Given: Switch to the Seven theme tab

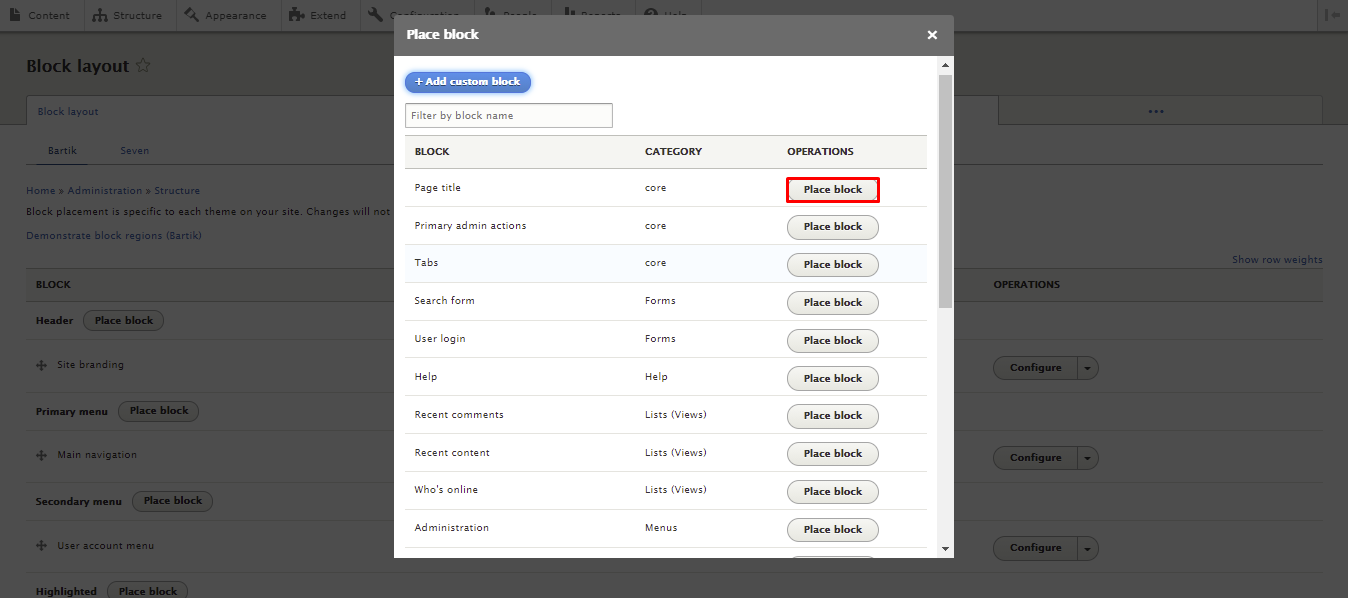Looking at the screenshot, I should click(x=134, y=150).
